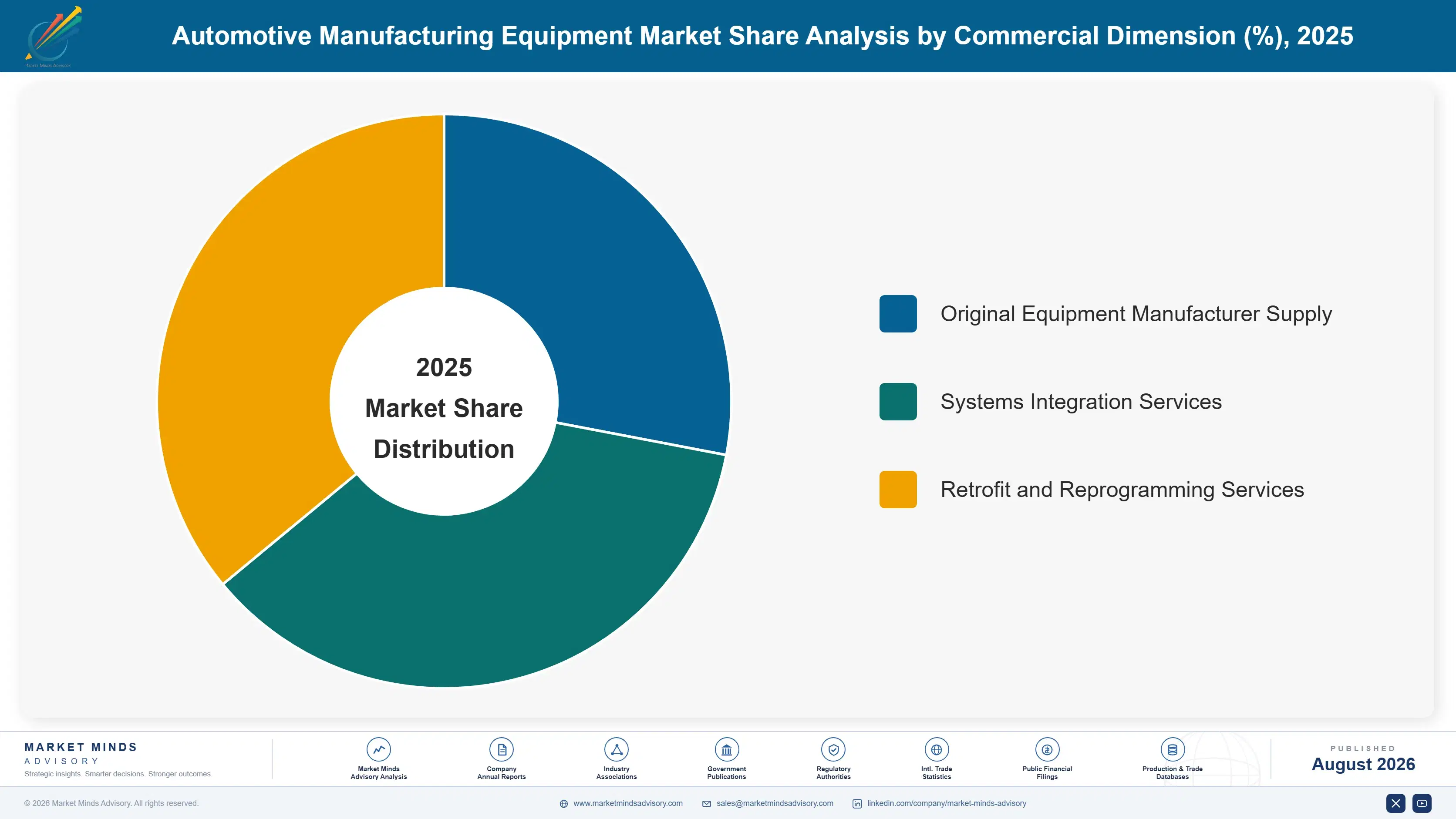Click the Industry Associations icon
The image size is (1456, 819).
click(x=616, y=749)
